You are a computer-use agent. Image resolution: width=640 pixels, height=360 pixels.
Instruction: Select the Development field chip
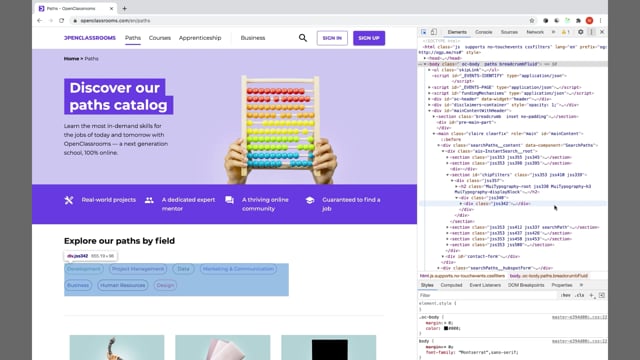pos(83,269)
